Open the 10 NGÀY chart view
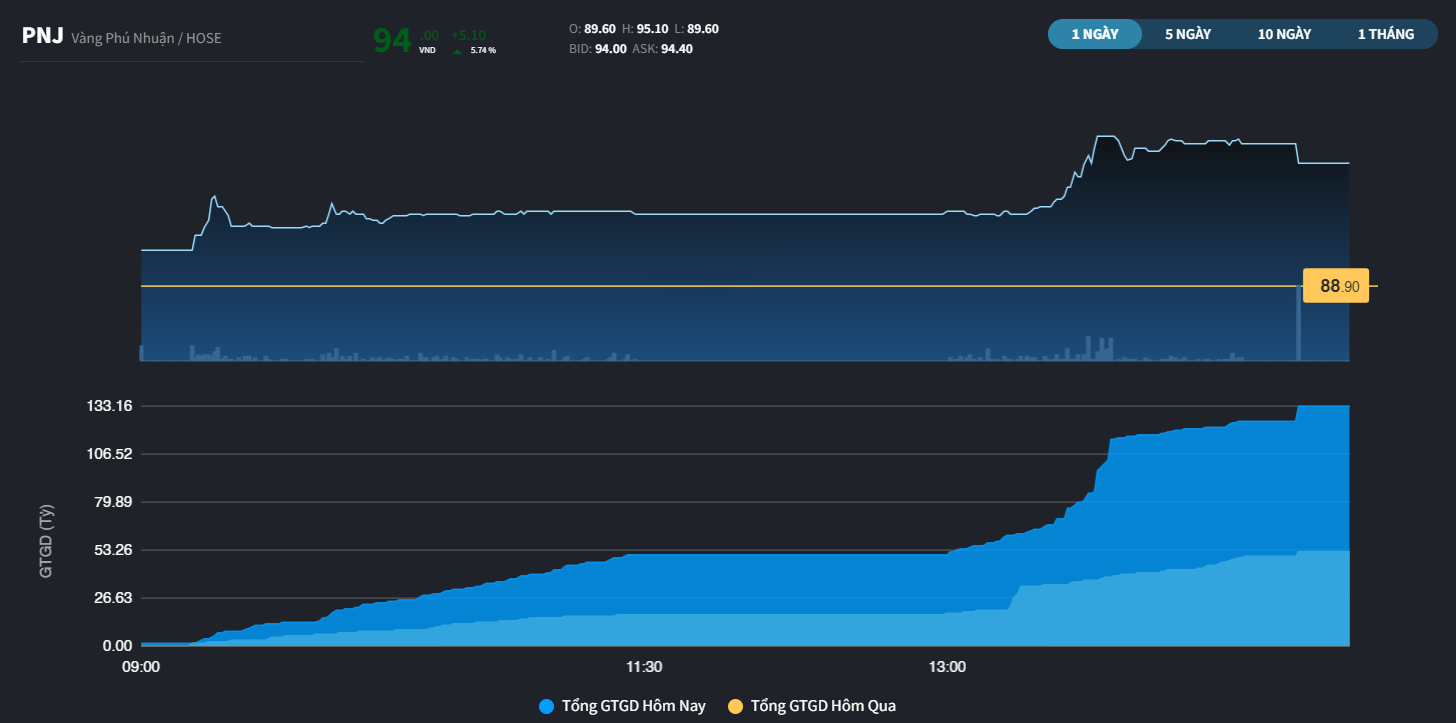 pos(1284,34)
